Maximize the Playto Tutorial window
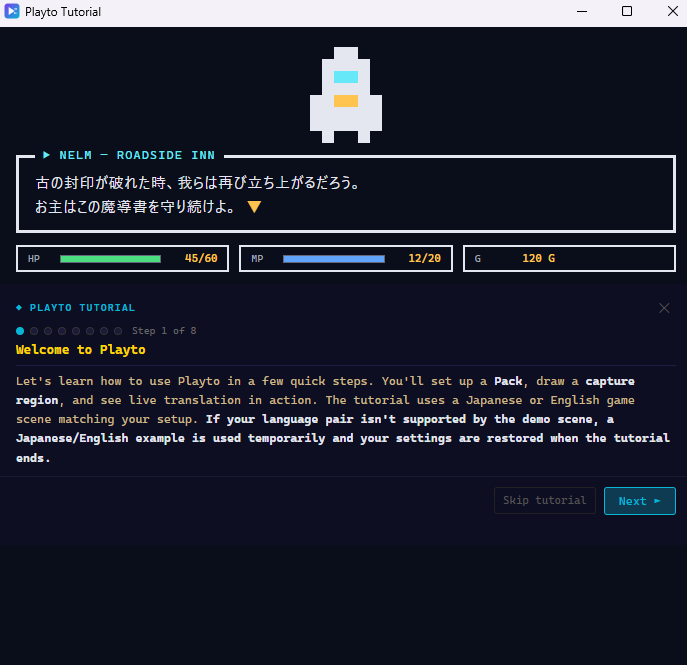Viewport: 687px width, 665px height. coord(627,11)
